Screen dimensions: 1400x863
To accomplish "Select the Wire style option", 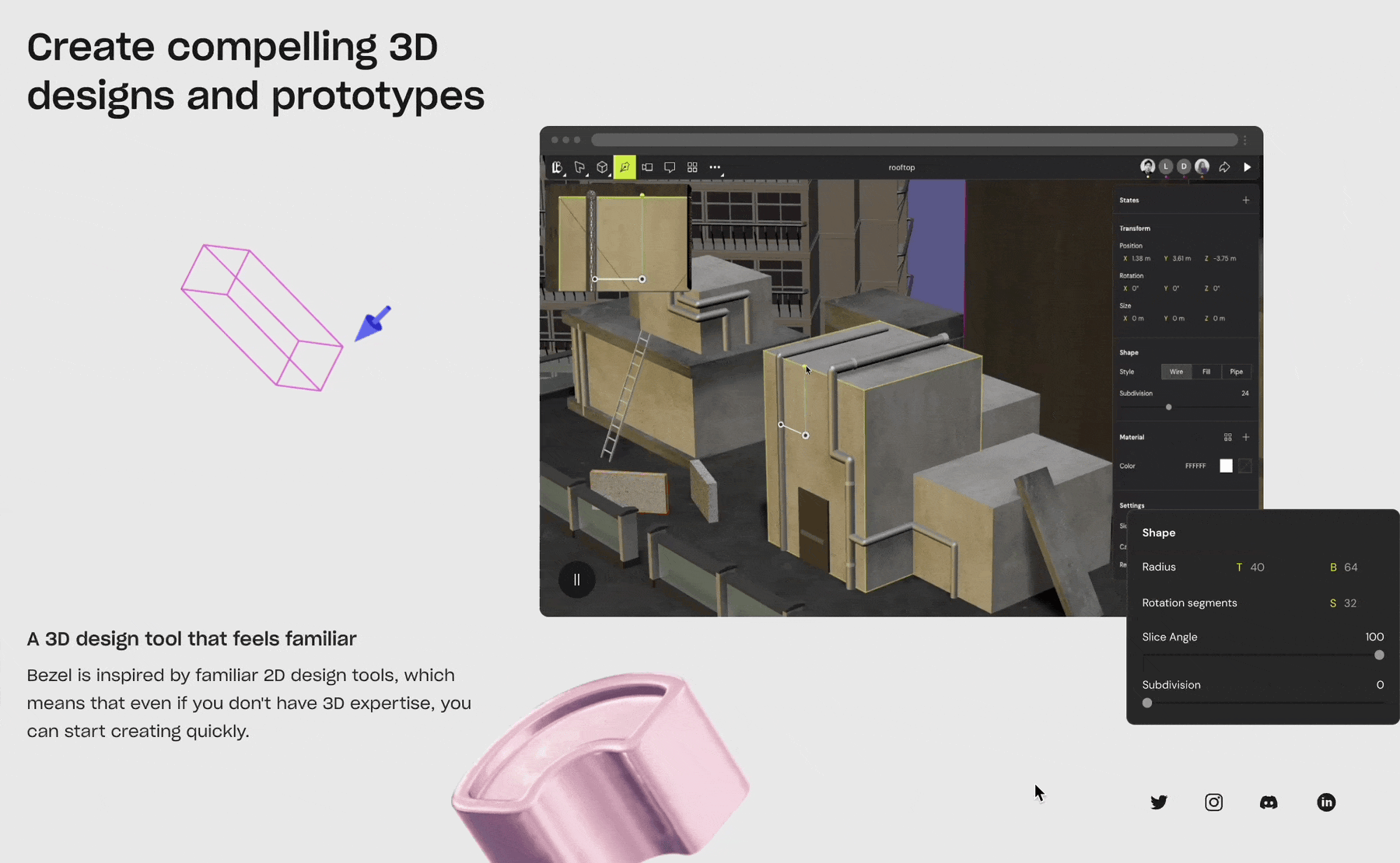I will point(1176,372).
